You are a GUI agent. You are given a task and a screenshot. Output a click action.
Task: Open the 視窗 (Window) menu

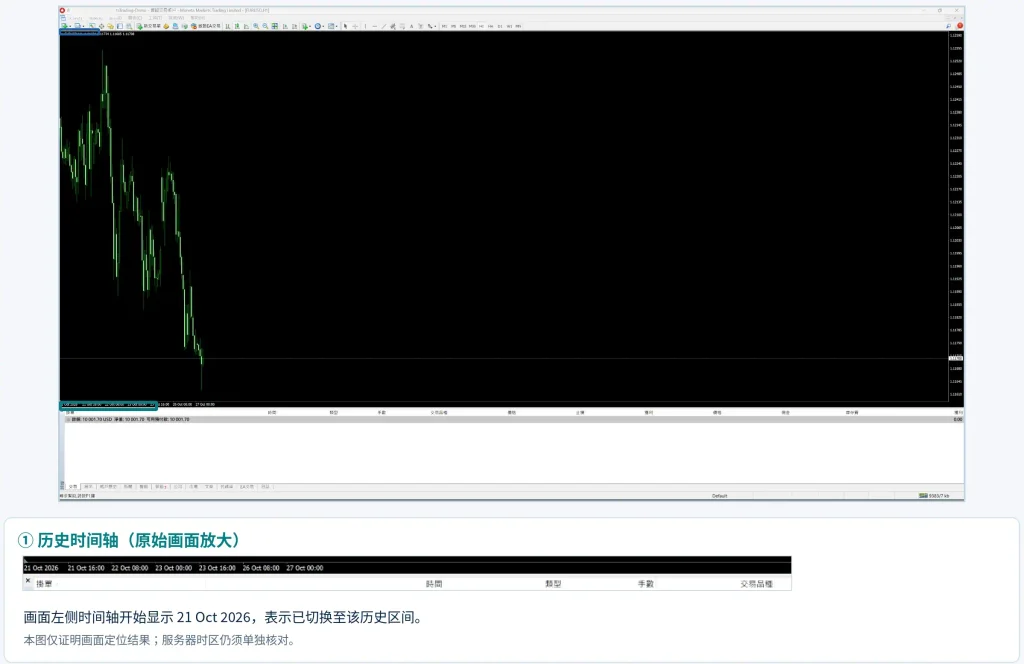pyautogui.click(x=176, y=18)
